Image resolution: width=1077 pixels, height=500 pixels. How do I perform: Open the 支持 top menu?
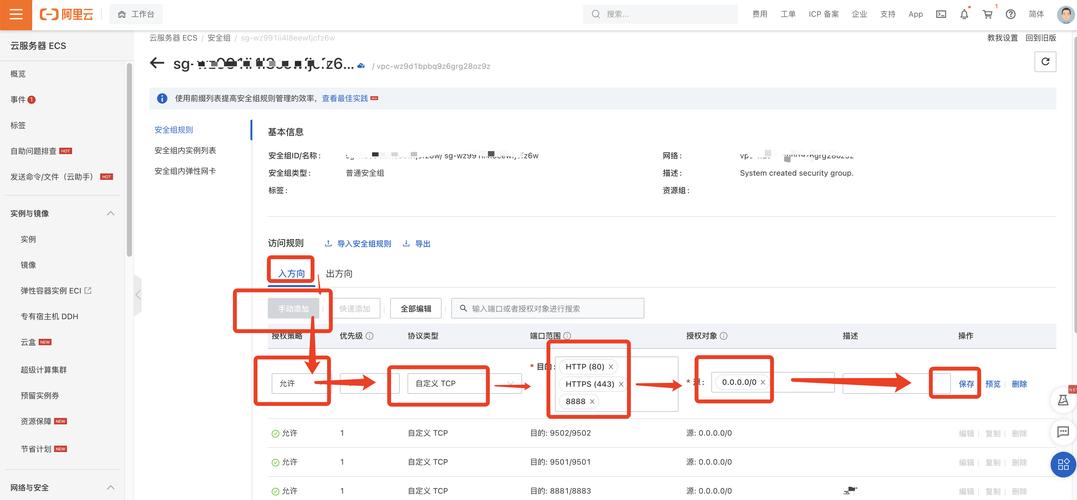tap(887, 14)
